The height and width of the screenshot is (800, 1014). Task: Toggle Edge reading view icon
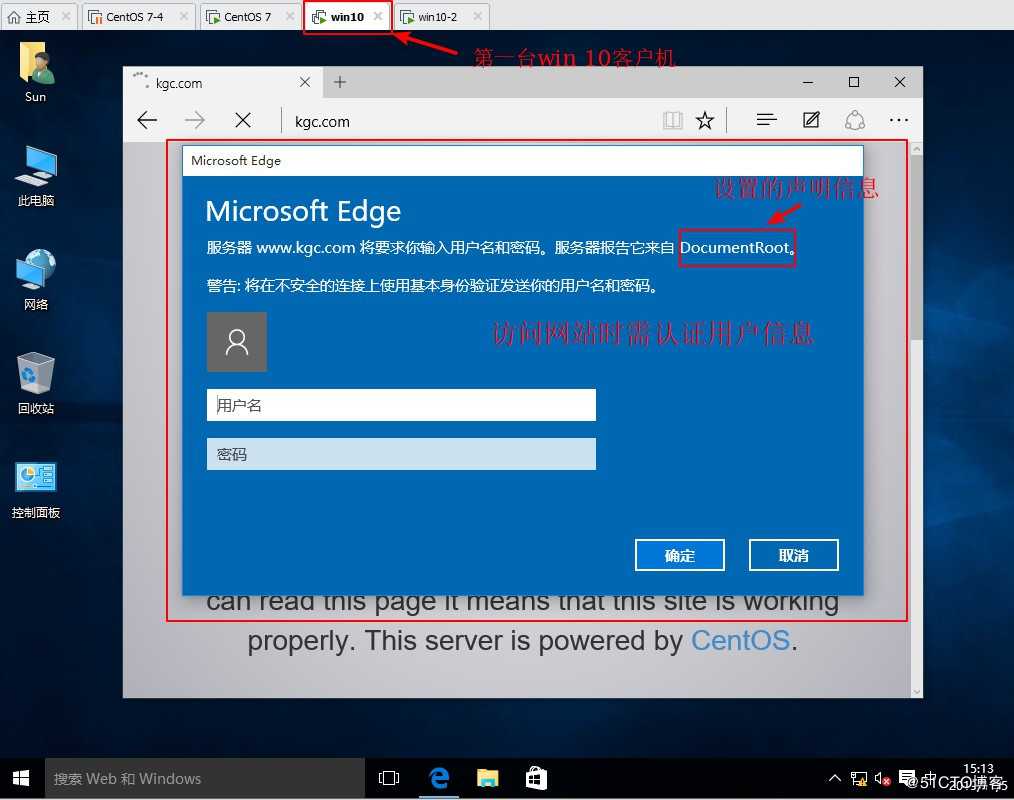click(673, 120)
